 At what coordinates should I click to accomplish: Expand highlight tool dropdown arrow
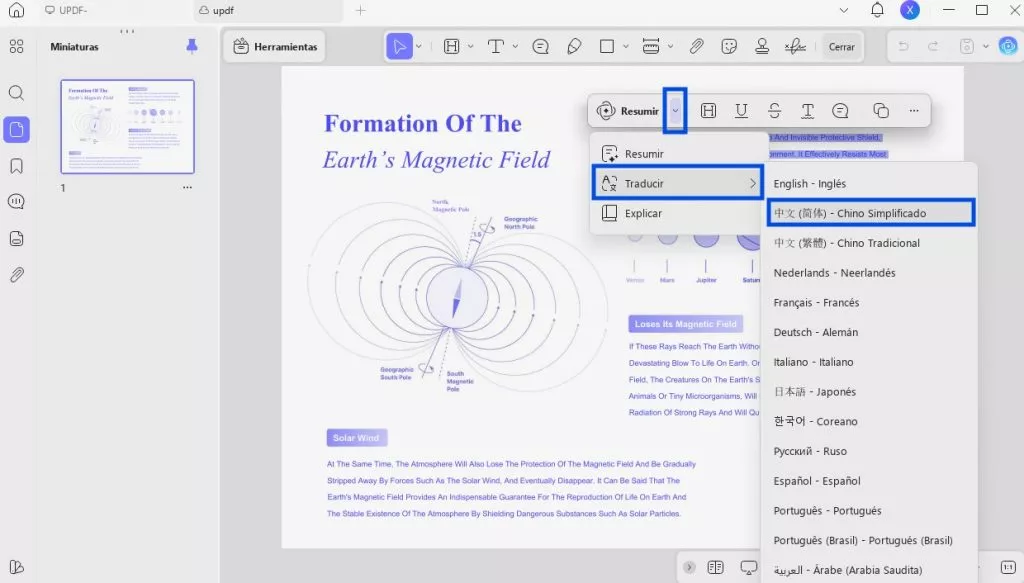coord(470,46)
